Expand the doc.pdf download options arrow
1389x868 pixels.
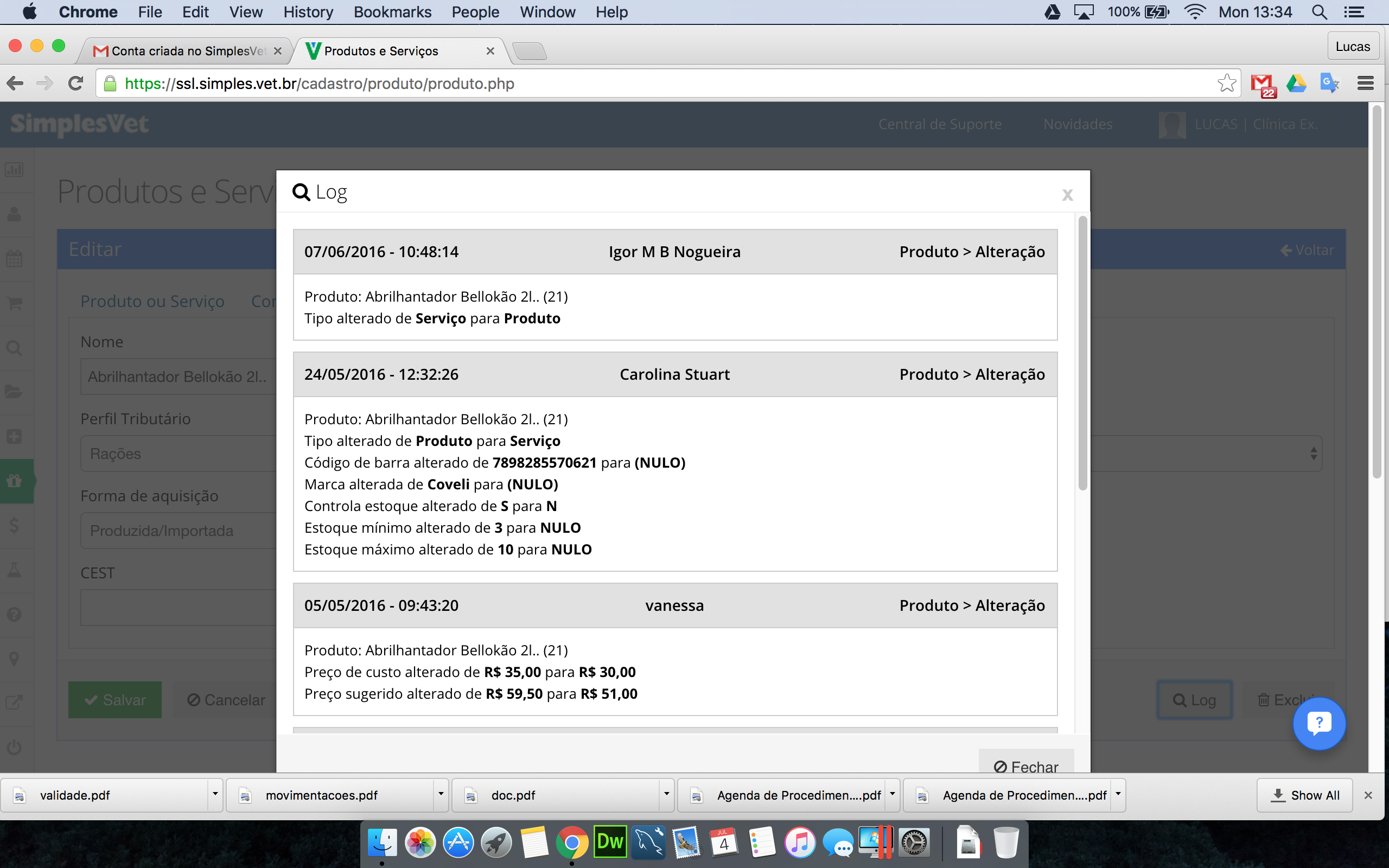point(666,795)
